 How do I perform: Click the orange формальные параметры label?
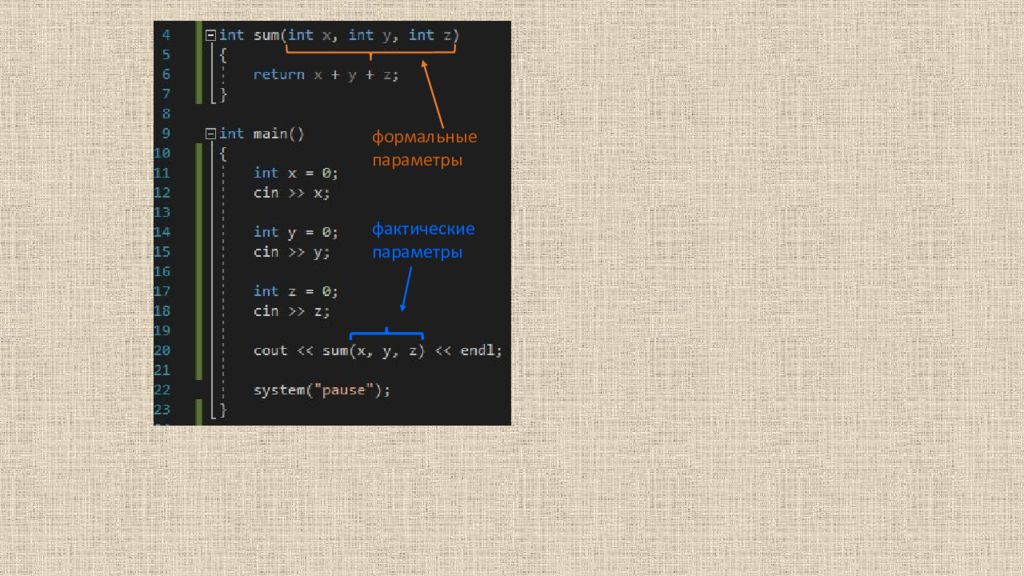click(x=424, y=148)
